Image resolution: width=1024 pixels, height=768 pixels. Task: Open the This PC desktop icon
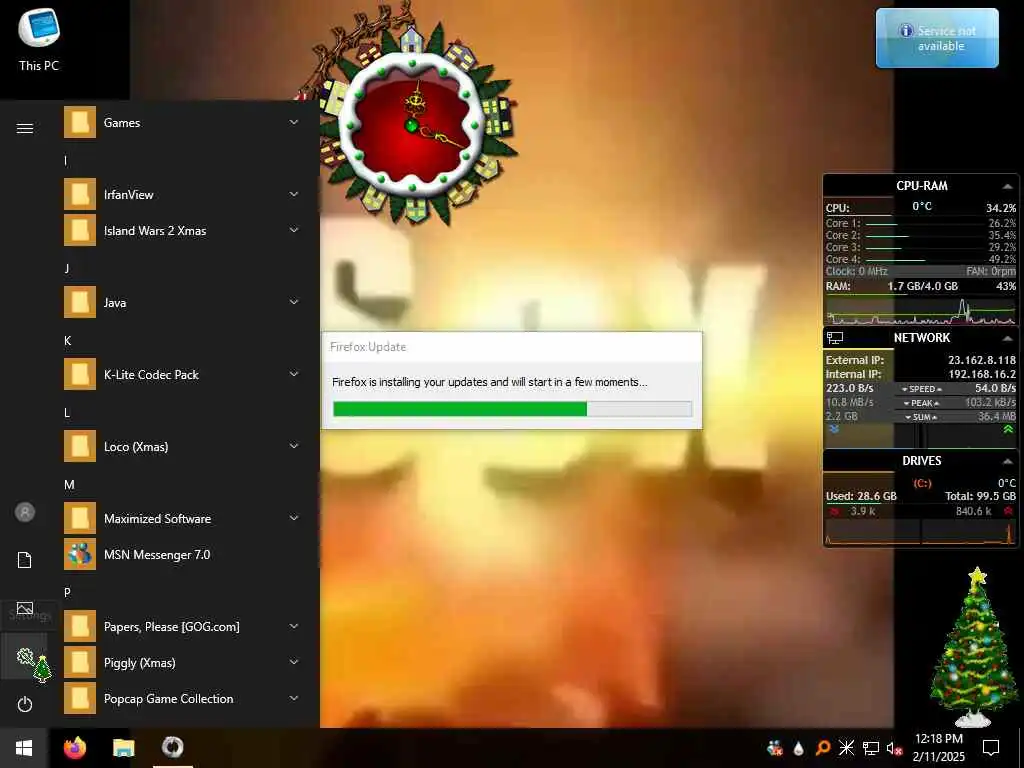39,39
